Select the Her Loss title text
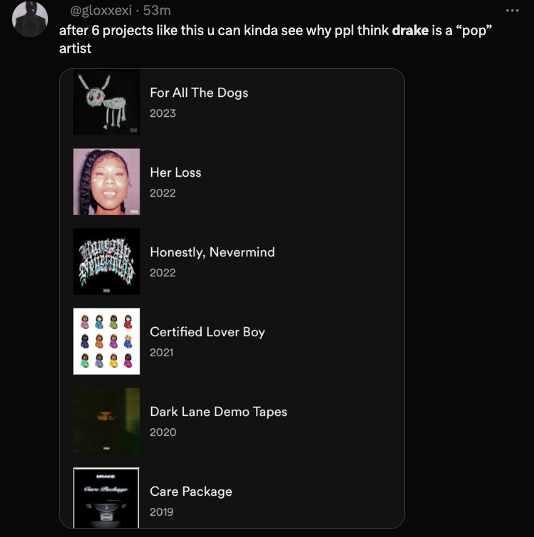The width and height of the screenshot is (534, 537). point(176,173)
